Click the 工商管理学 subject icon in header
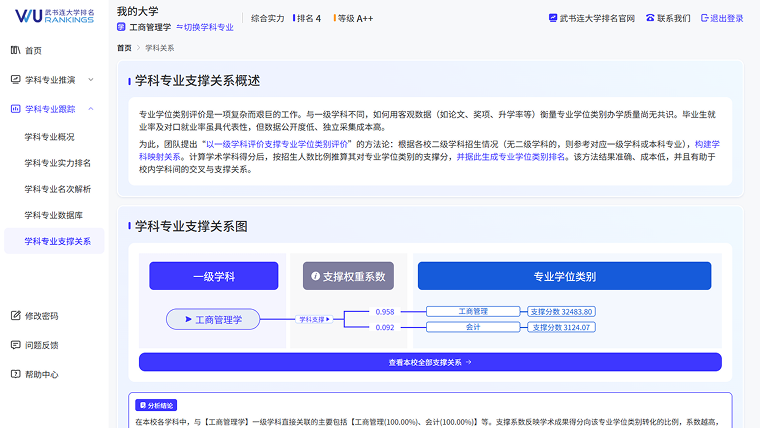Screen dimensions: 760x428 pyautogui.click(x=121, y=27)
